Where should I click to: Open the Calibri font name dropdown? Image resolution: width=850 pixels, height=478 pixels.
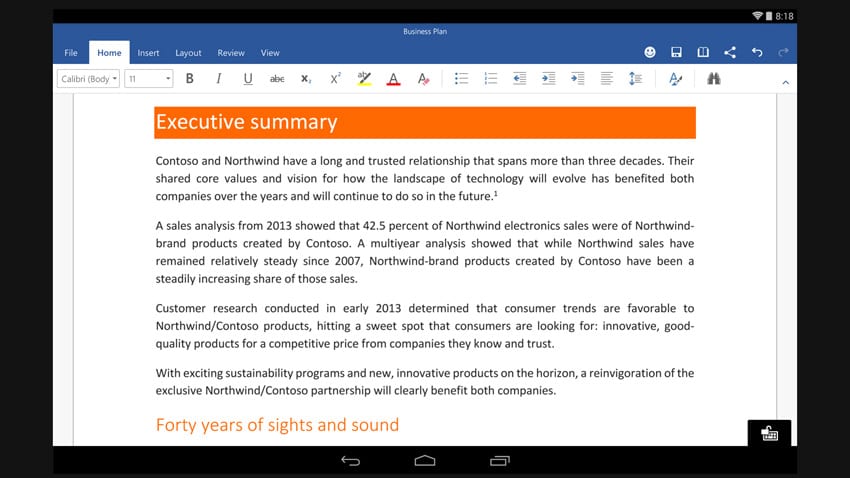[x=88, y=79]
